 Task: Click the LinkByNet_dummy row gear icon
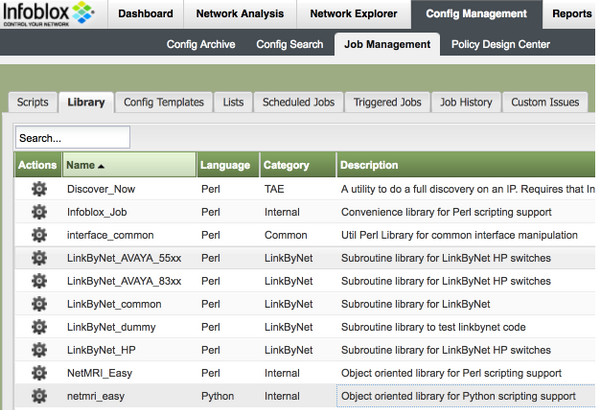pyautogui.click(x=39, y=327)
